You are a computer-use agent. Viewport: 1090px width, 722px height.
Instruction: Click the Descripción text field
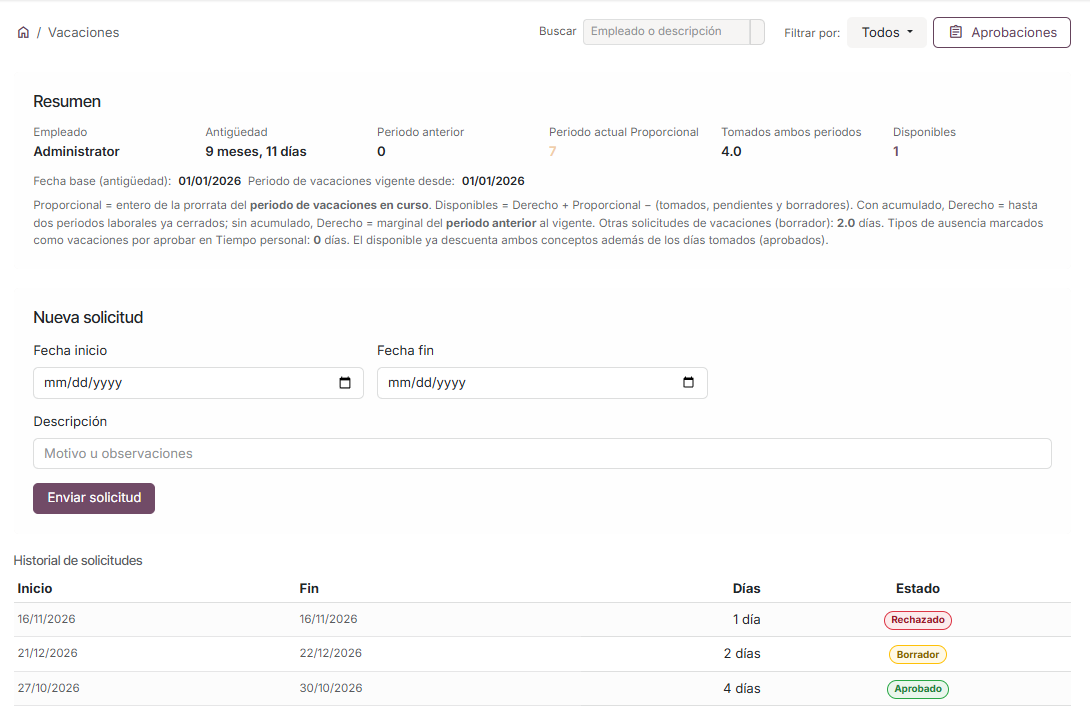(x=542, y=454)
